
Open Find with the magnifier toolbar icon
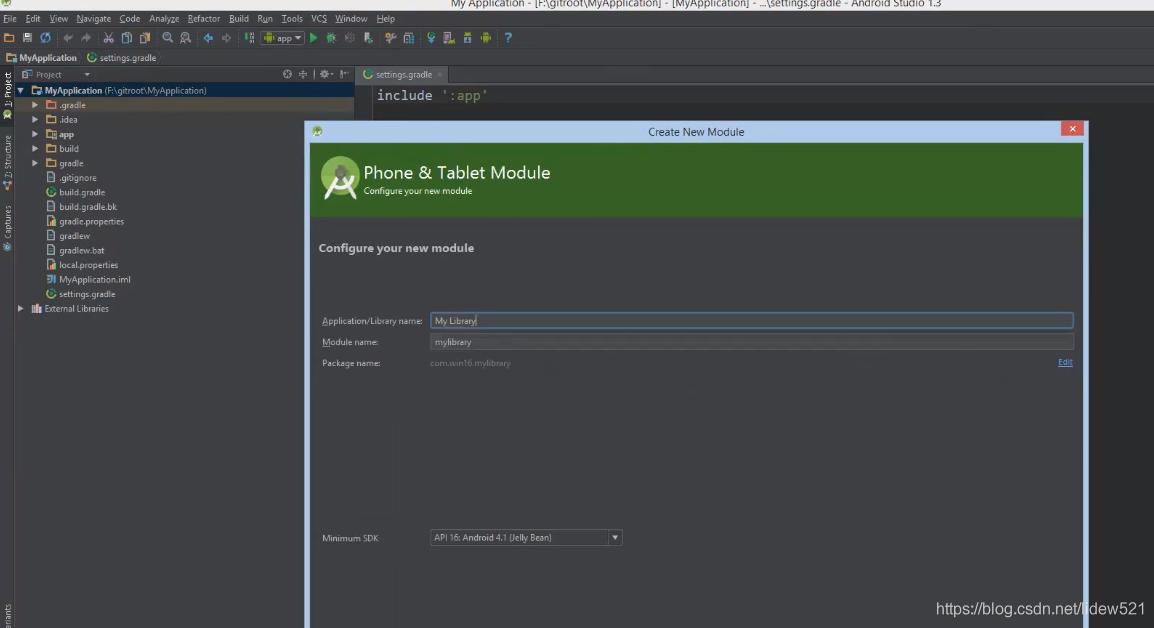point(166,37)
